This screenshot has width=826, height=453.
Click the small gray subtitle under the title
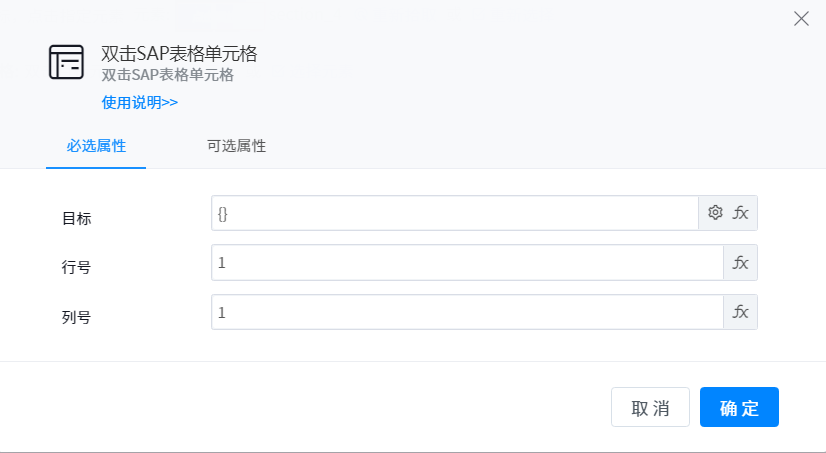(x=167, y=75)
